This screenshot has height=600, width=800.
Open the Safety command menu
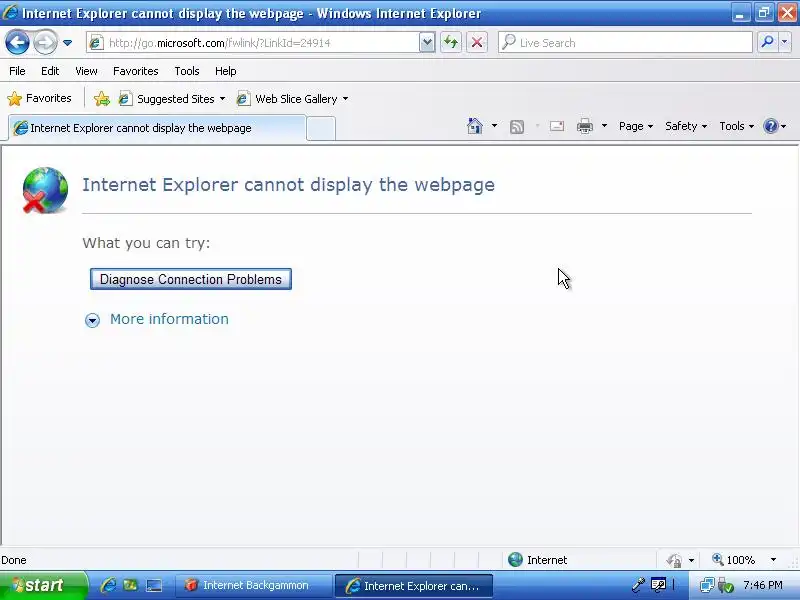tap(686, 126)
